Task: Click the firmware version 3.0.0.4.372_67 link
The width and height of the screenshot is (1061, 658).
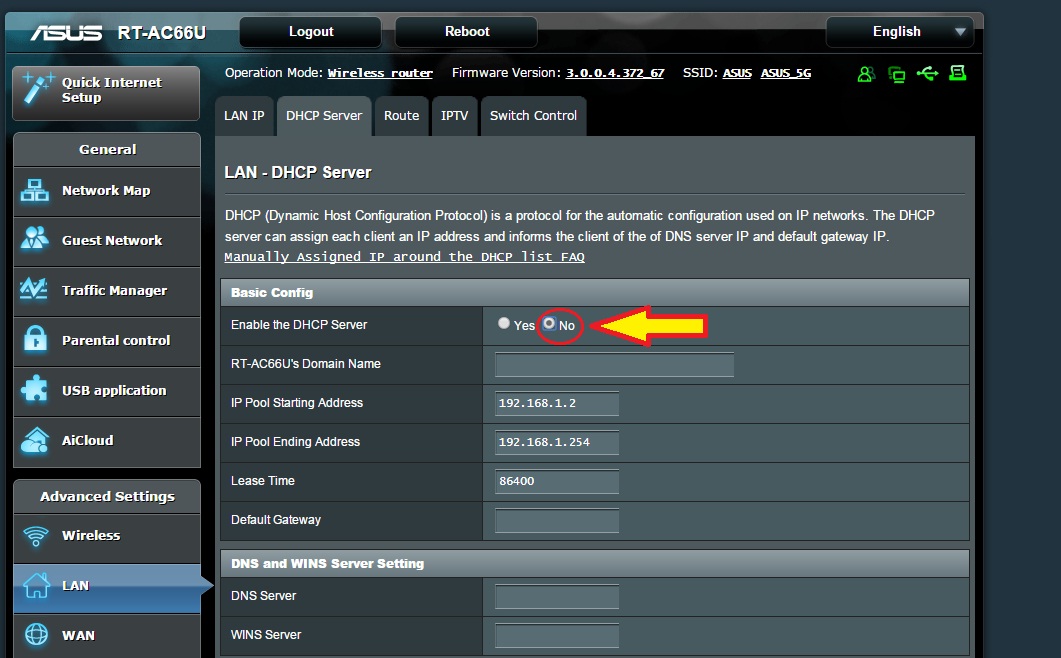Action: click(x=615, y=73)
